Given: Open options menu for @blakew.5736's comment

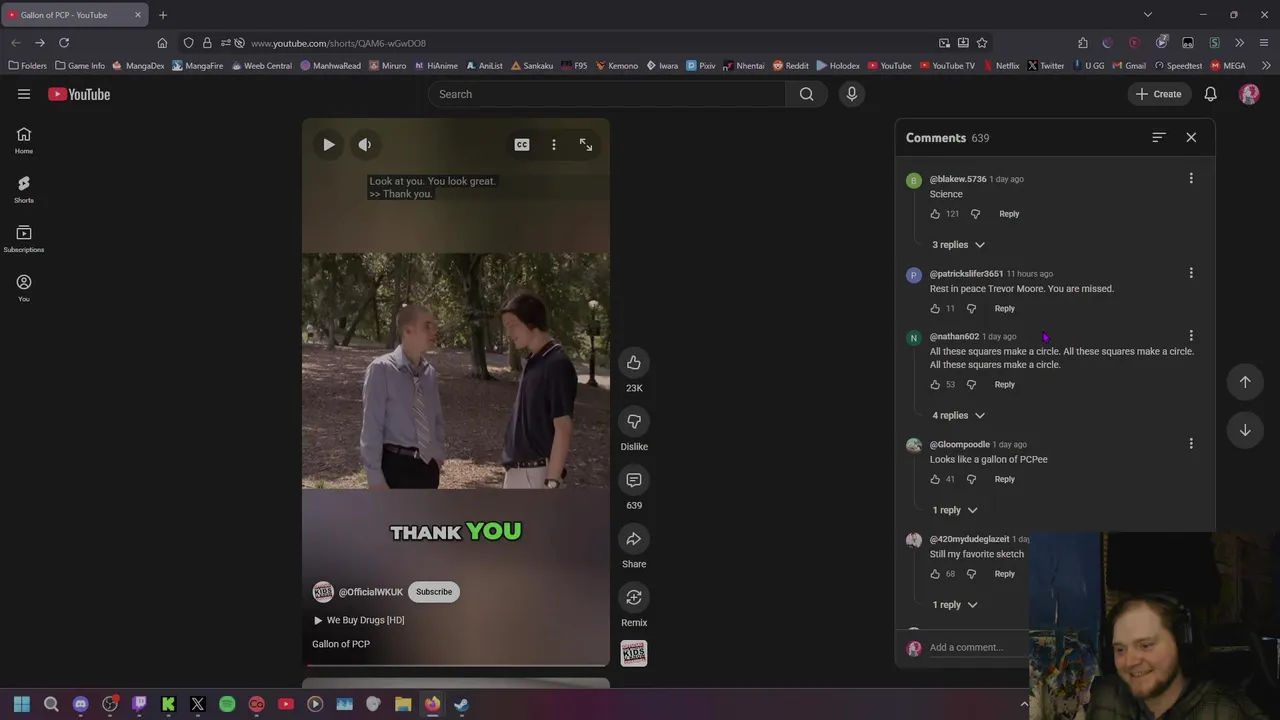Looking at the screenshot, I should pyautogui.click(x=1191, y=178).
